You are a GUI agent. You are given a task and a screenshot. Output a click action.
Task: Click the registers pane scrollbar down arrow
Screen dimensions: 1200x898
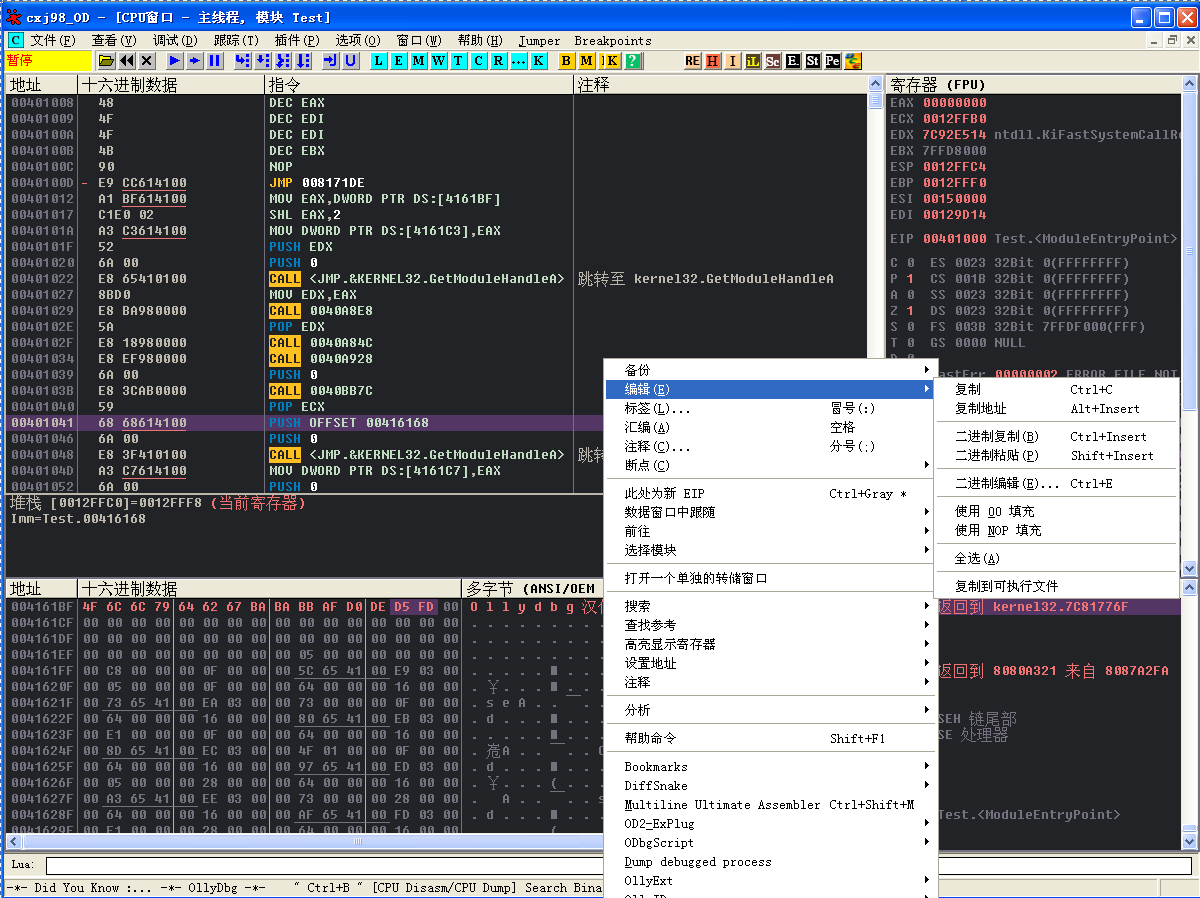1189,568
